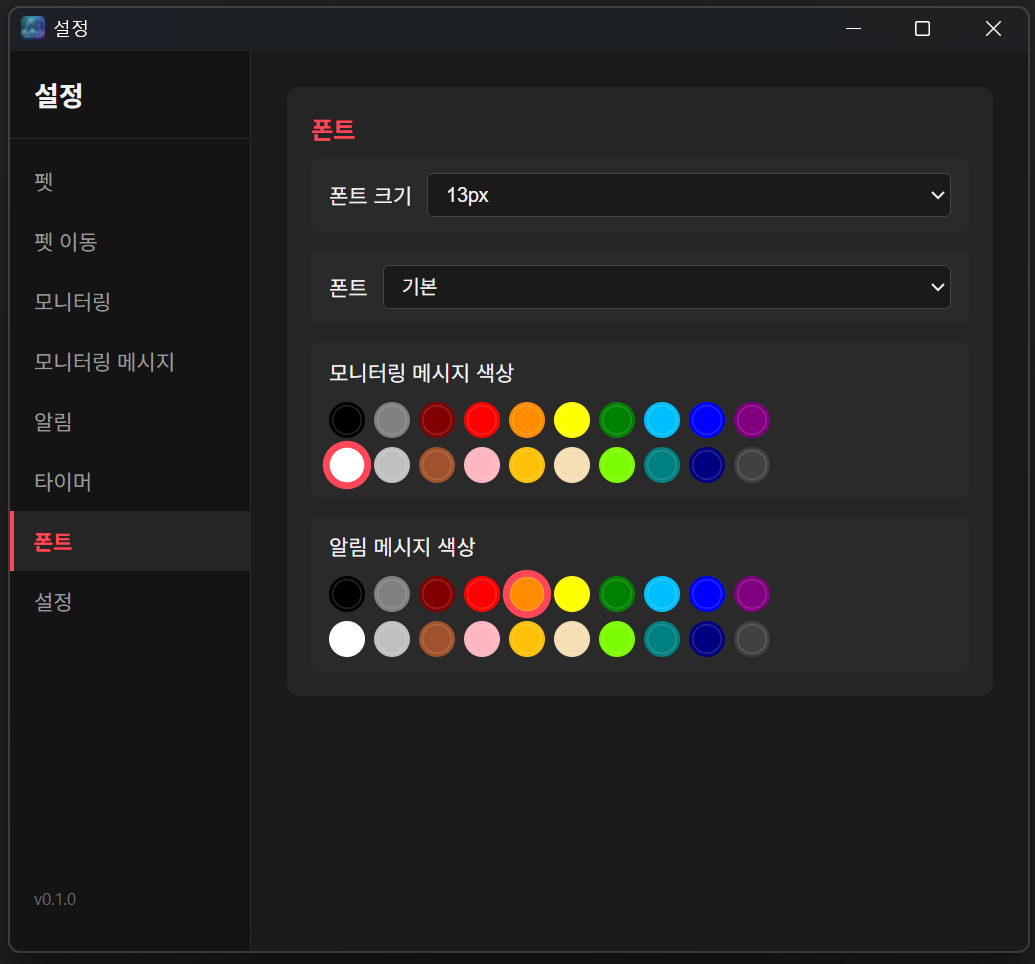Click the 모니터링 메시지 색상 label
The width and height of the screenshot is (1035, 964).
tap(421, 373)
